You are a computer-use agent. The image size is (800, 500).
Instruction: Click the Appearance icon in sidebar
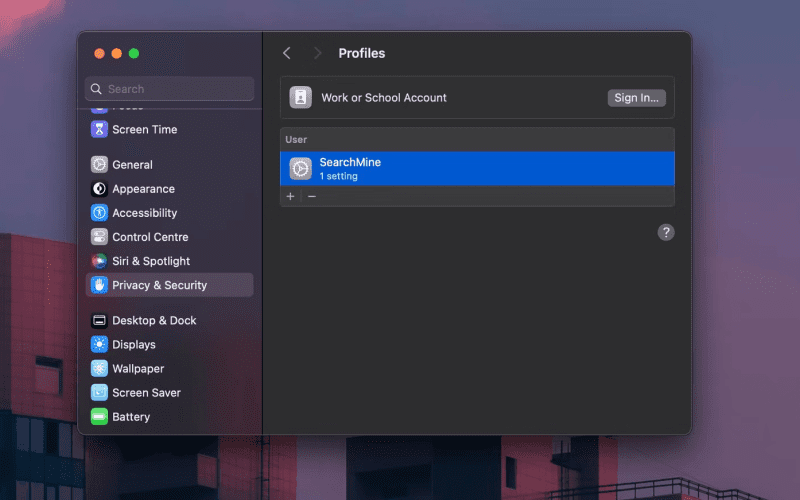pos(99,189)
